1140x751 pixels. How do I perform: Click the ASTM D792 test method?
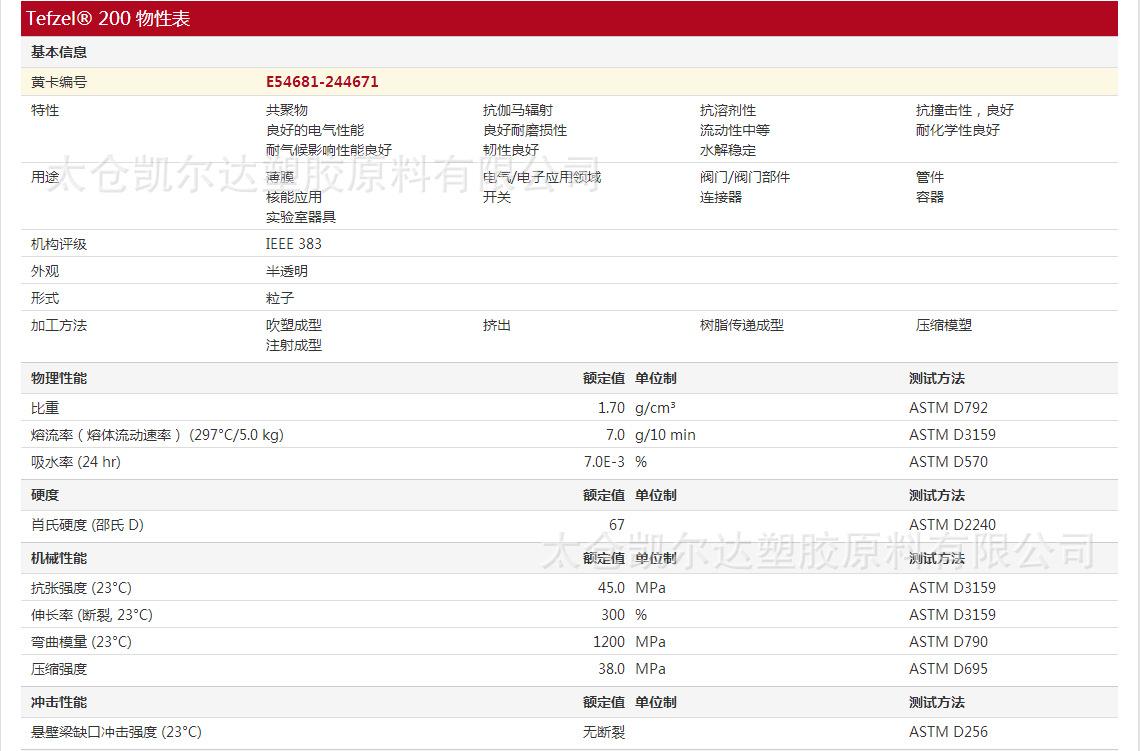(948, 408)
